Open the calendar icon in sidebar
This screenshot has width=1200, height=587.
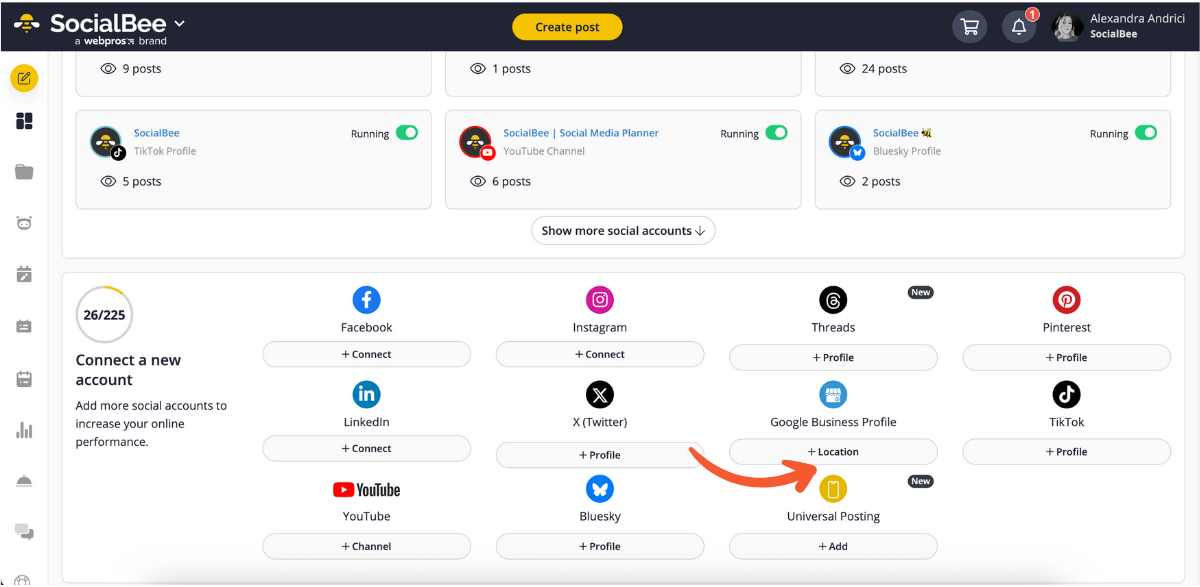24,379
